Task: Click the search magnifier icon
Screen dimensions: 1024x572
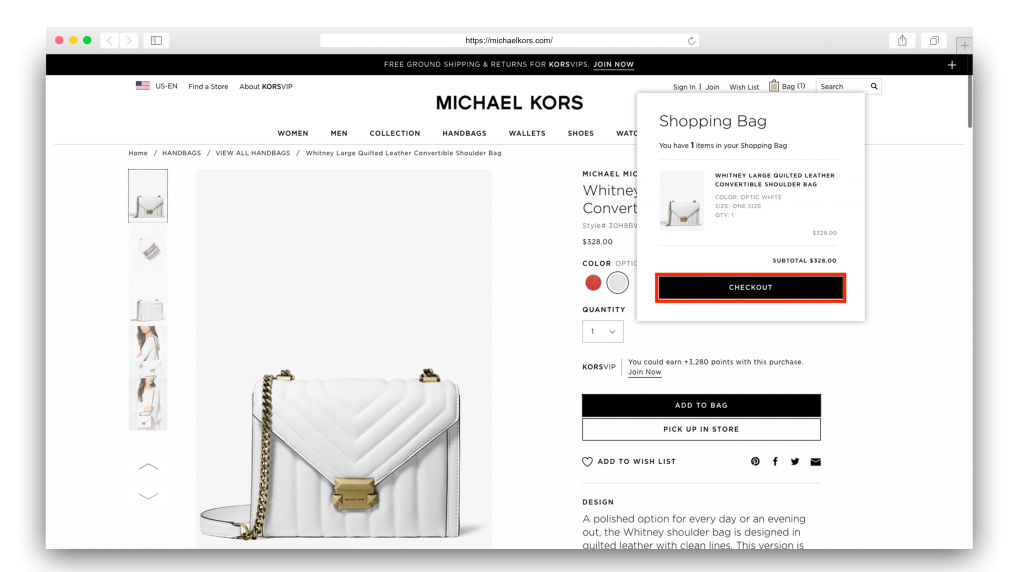Action: point(874,86)
